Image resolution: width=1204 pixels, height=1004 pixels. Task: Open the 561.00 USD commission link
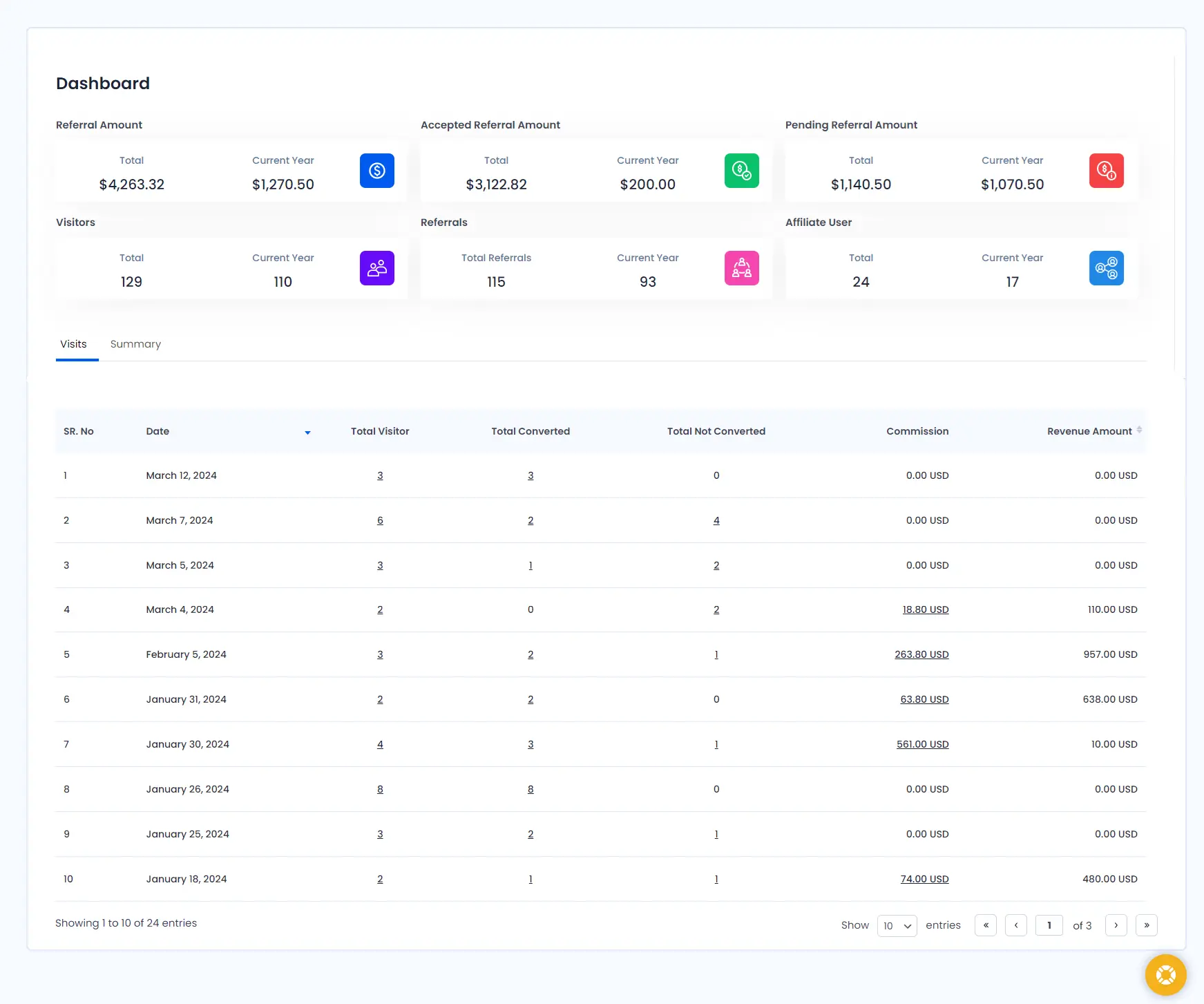(922, 744)
